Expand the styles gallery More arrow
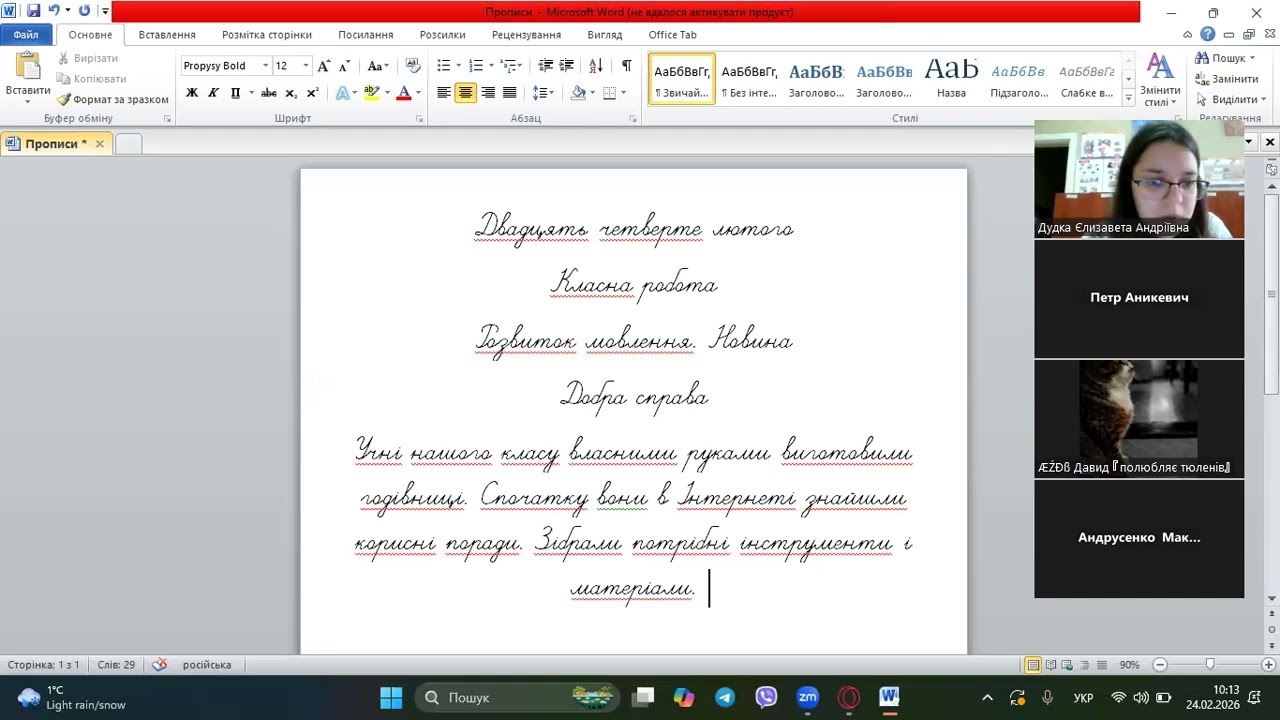The image size is (1280, 720). (1128, 96)
